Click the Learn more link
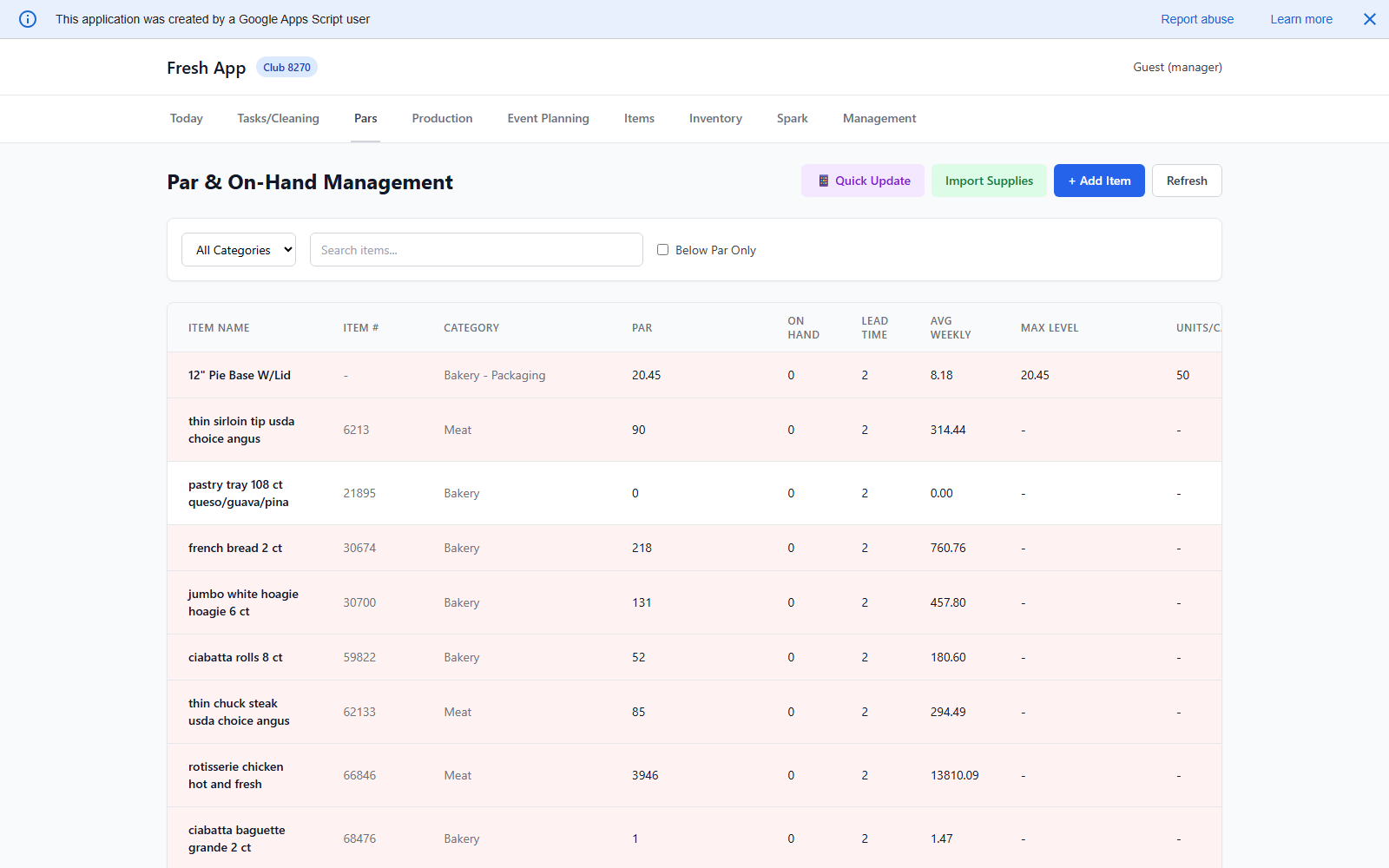 pyautogui.click(x=1300, y=19)
